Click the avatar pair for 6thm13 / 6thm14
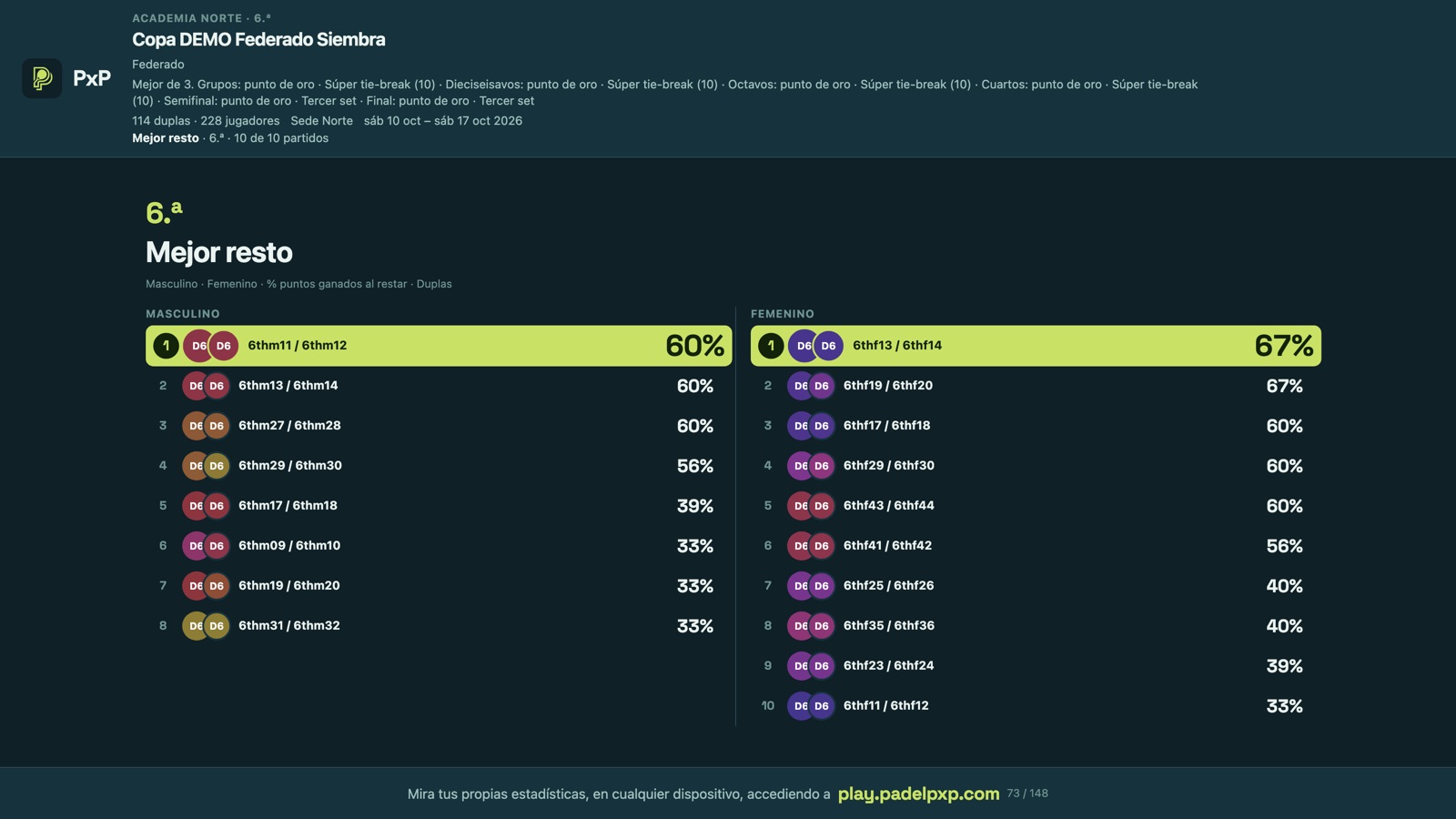1456x819 pixels. [x=206, y=386]
